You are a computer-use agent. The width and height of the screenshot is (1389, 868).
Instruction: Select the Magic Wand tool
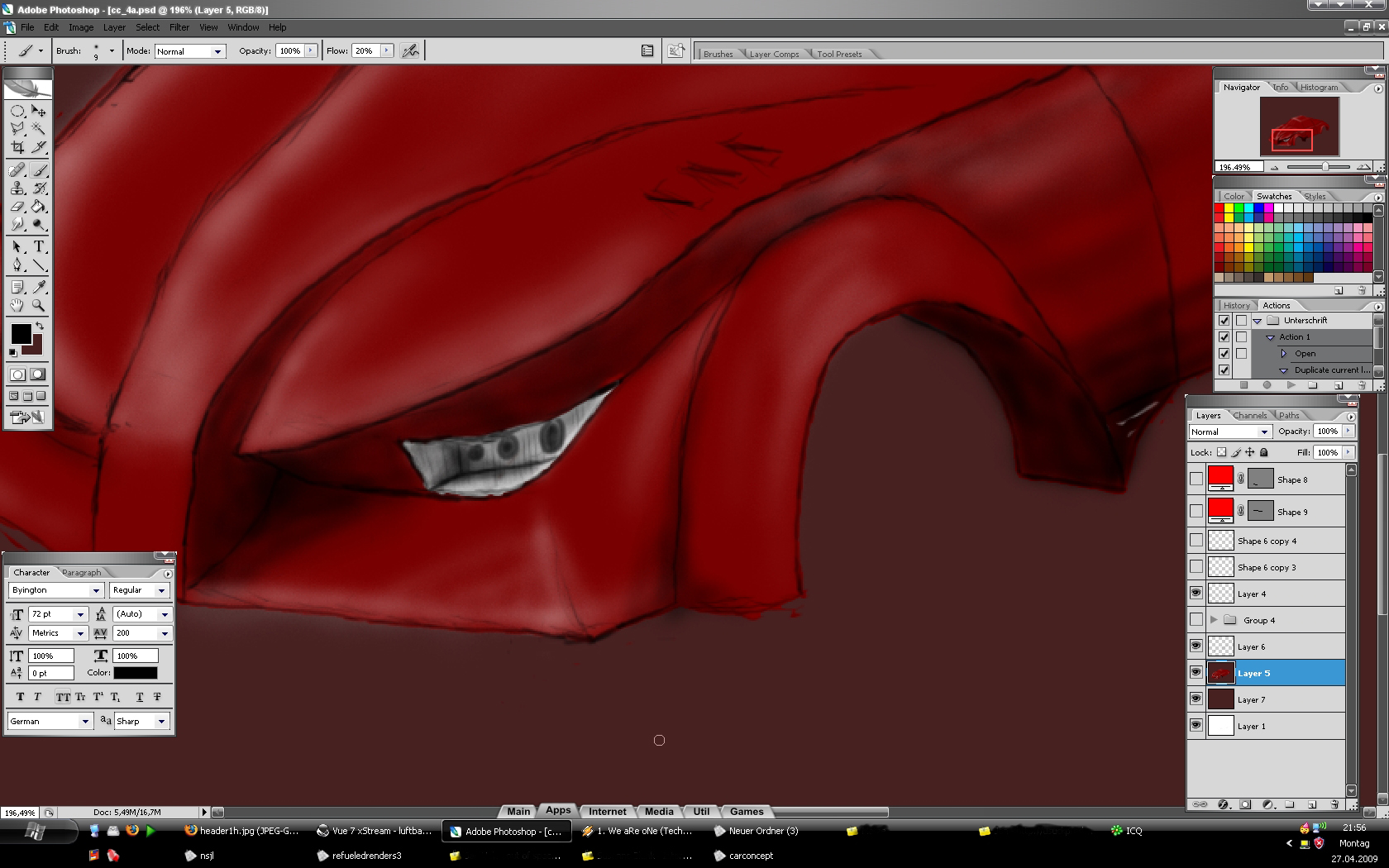click(38, 129)
